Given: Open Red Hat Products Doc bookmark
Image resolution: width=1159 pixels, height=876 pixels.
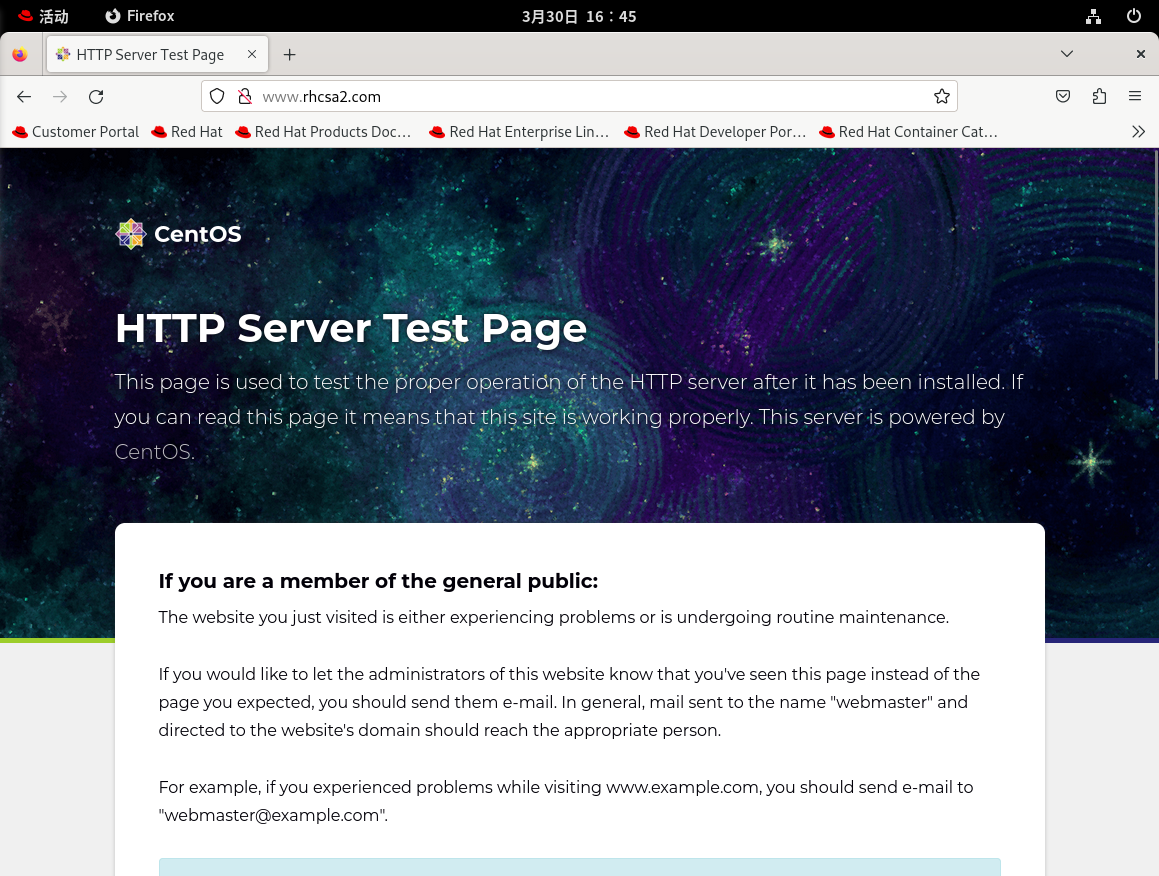Looking at the screenshot, I should click(323, 132).
